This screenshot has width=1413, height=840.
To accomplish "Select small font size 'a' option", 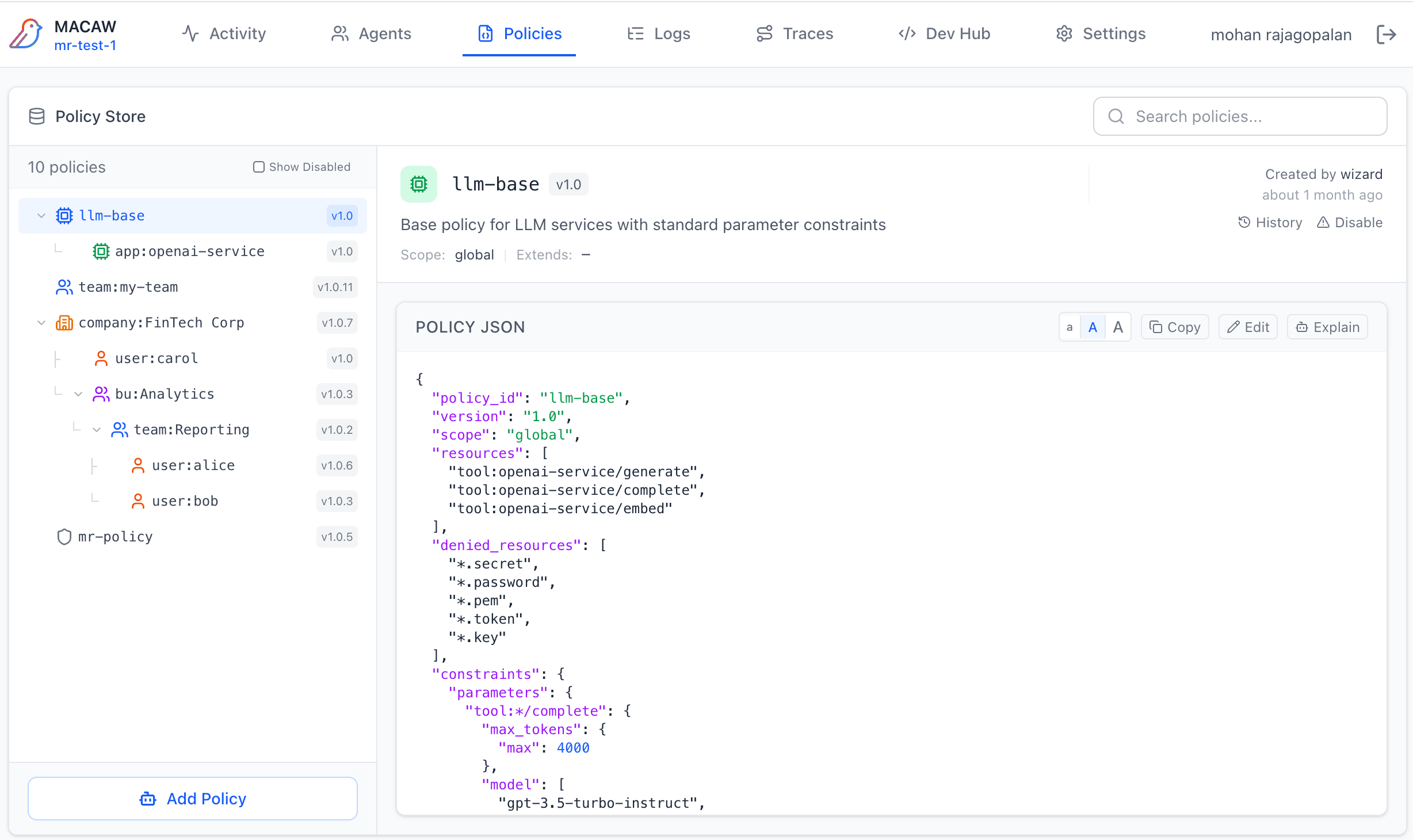I will click(x=1070, y=327).
